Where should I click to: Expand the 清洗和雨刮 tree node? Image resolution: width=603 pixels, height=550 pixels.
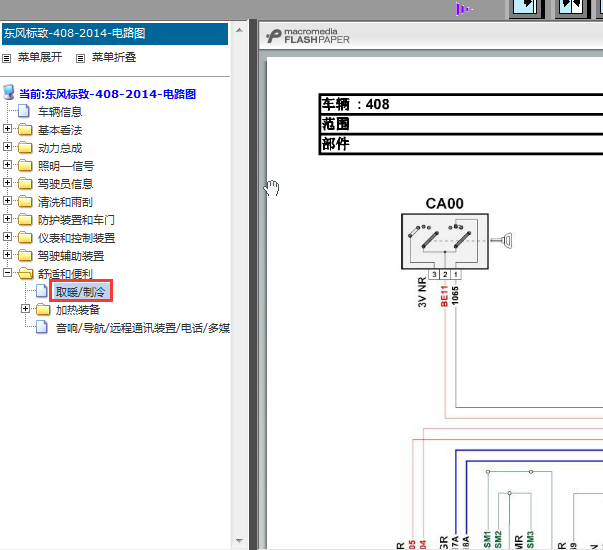click(7, 200)
